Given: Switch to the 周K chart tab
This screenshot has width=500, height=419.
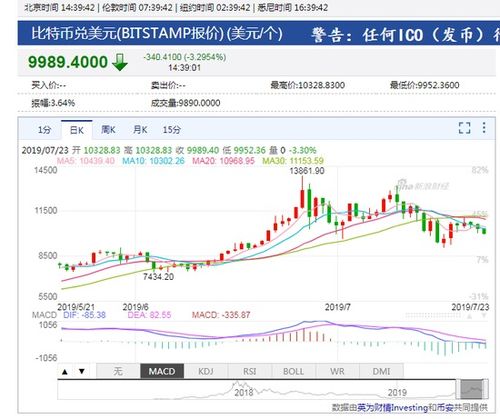Looking at the screenshot, I should pyautogui.click(x=108, y=130).
